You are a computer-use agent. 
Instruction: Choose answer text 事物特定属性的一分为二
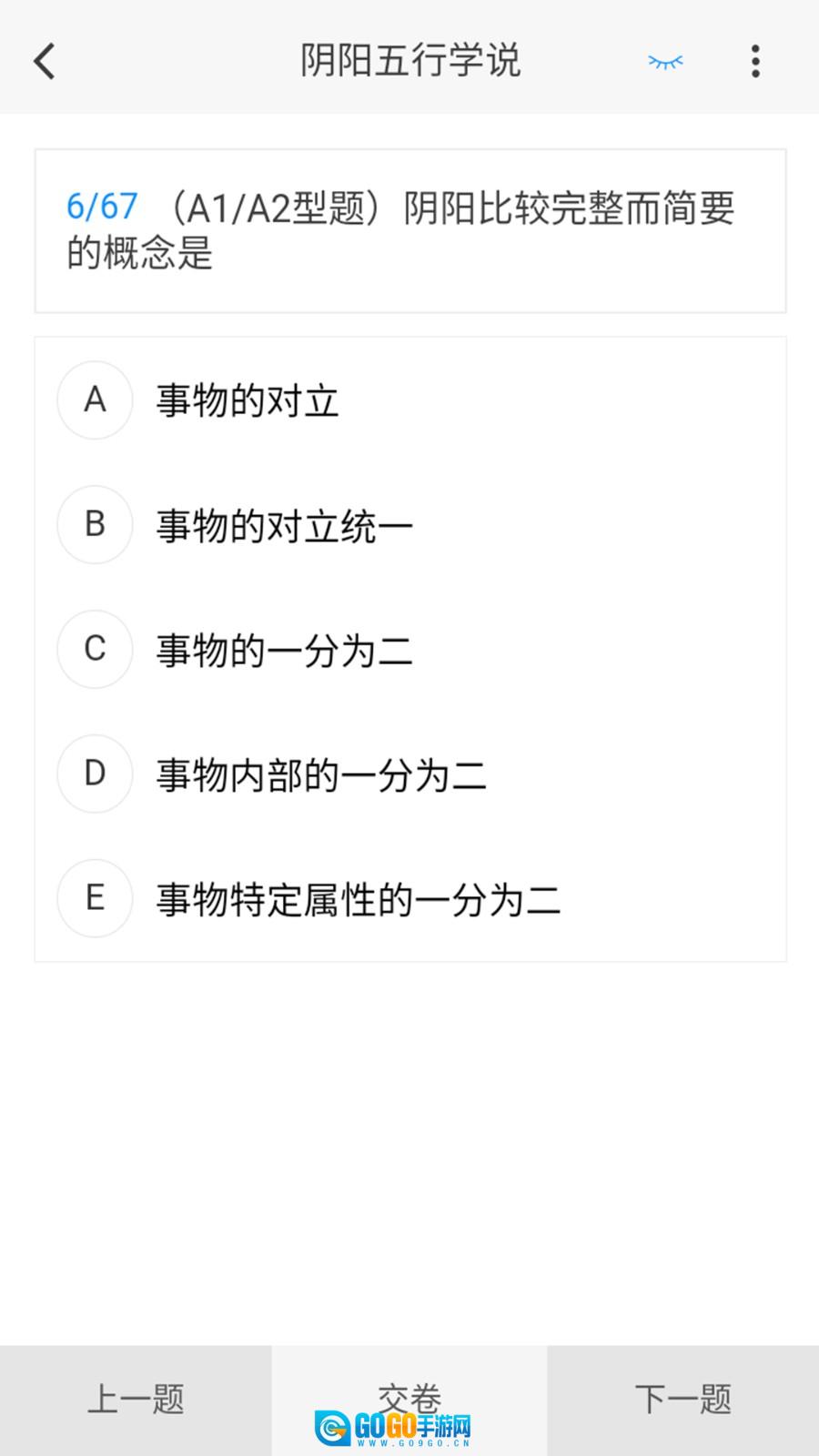(359, 900)
